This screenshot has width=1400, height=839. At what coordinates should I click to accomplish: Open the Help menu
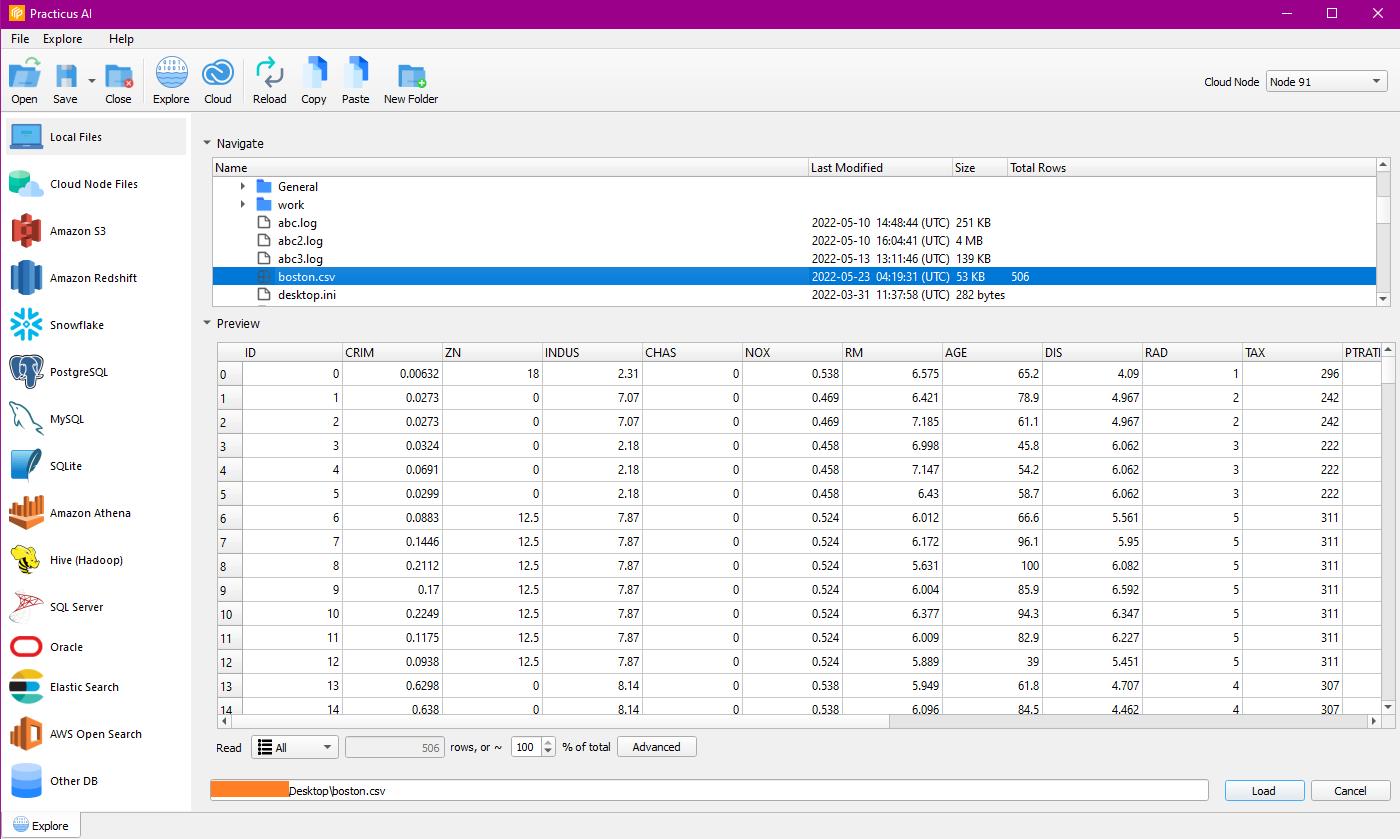121,39
